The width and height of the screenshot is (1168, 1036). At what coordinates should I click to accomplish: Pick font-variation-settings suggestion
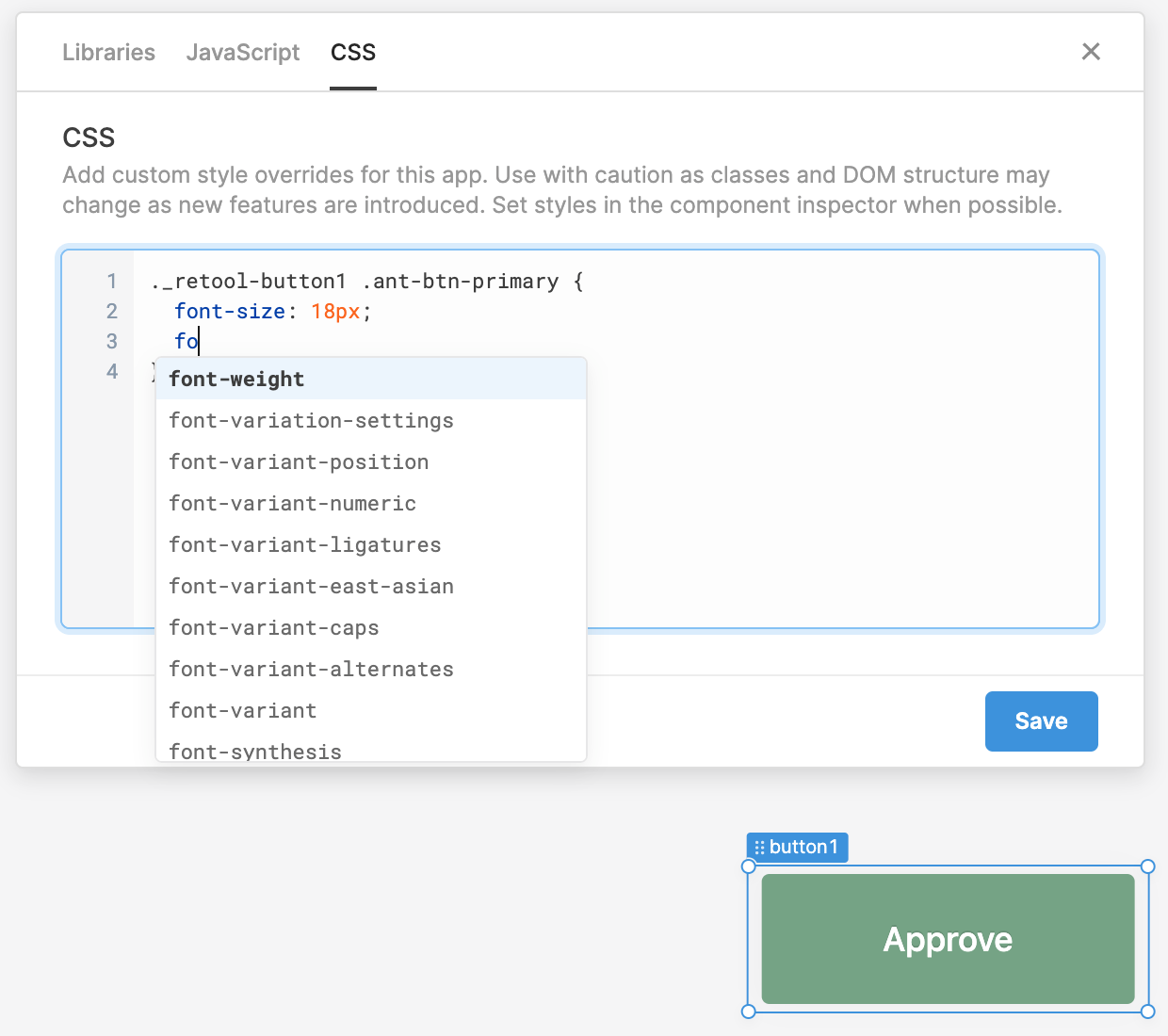pos(371,420)
